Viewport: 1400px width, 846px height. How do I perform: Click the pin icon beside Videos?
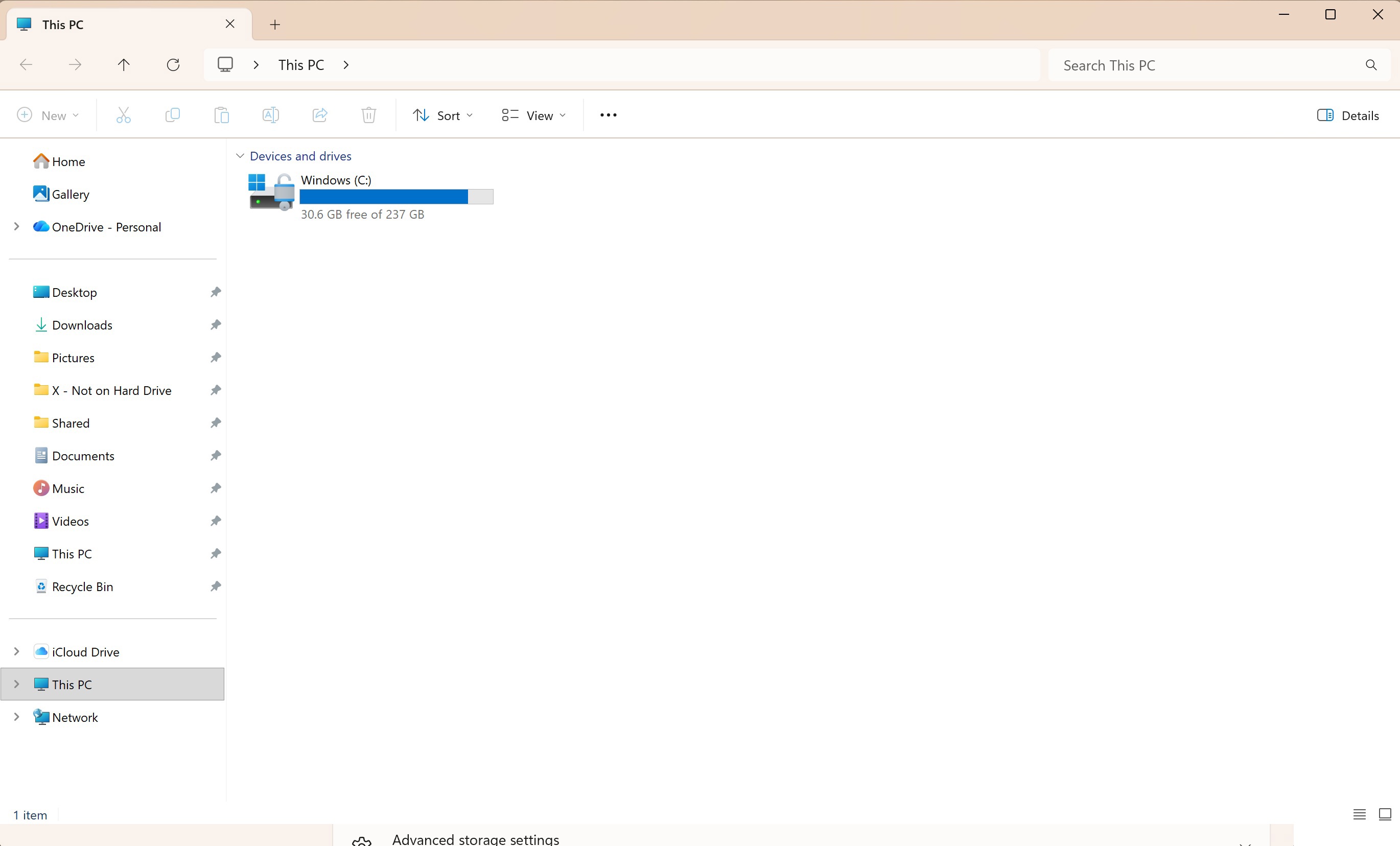(215, 521)
